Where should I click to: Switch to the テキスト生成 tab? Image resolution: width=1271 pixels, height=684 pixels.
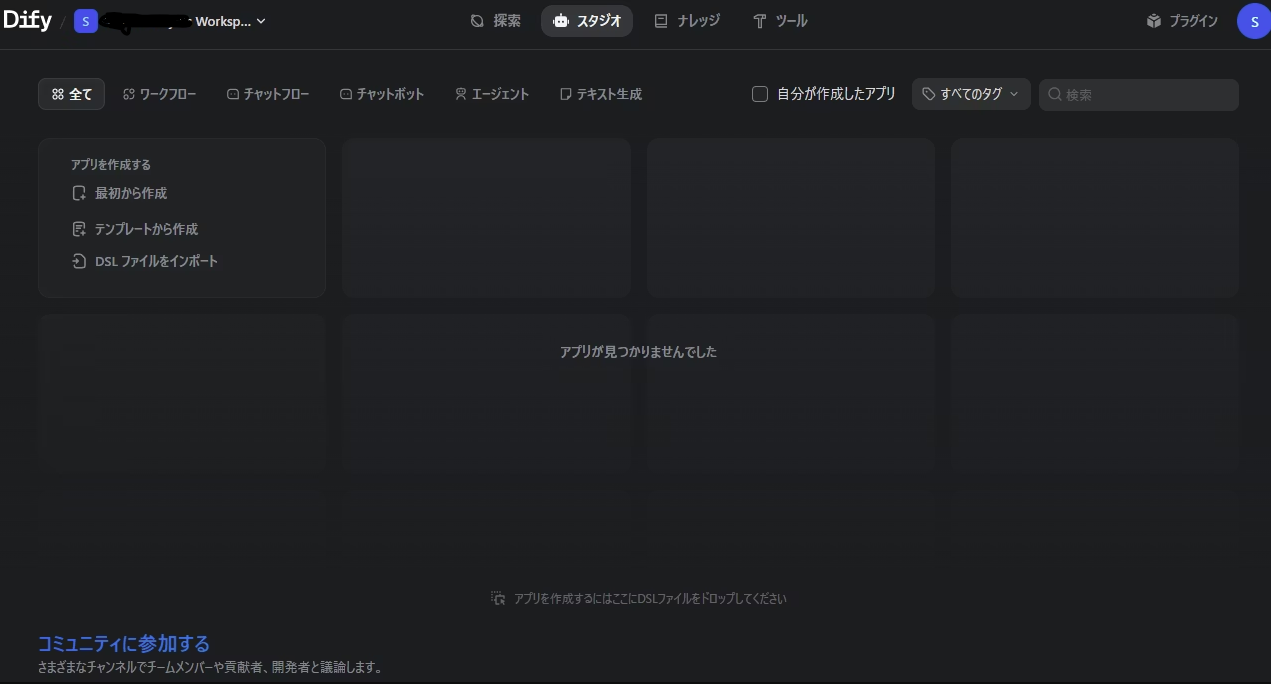coord(600,94)
